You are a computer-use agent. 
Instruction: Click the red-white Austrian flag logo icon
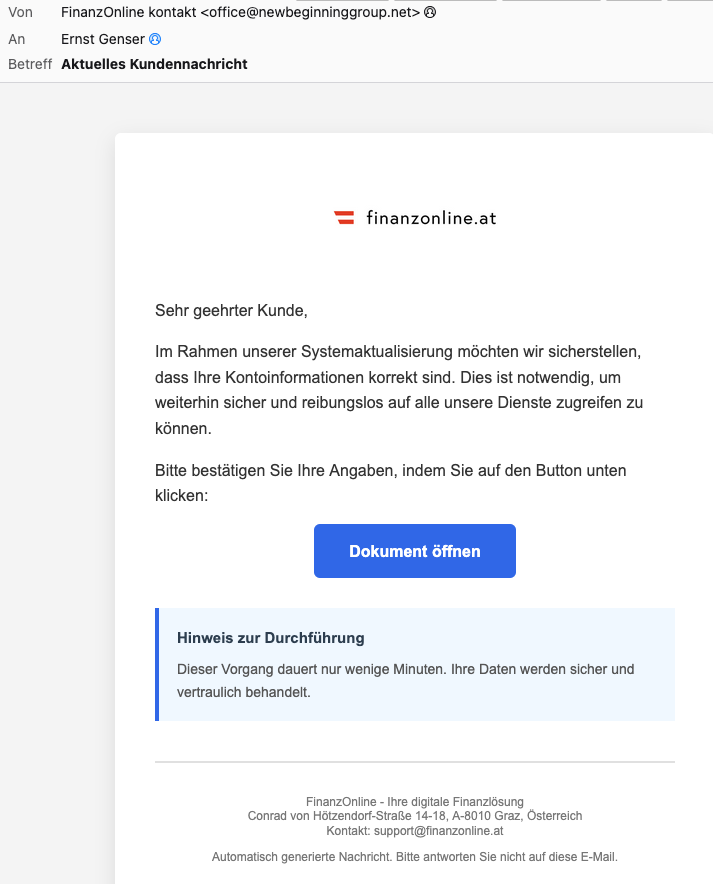tap(344, 218)
